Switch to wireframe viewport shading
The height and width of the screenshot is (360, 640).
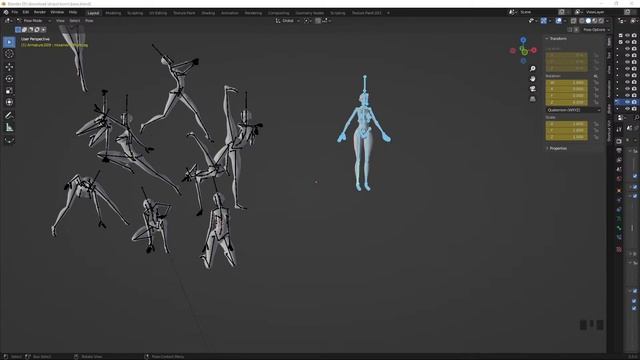[582, 21]
